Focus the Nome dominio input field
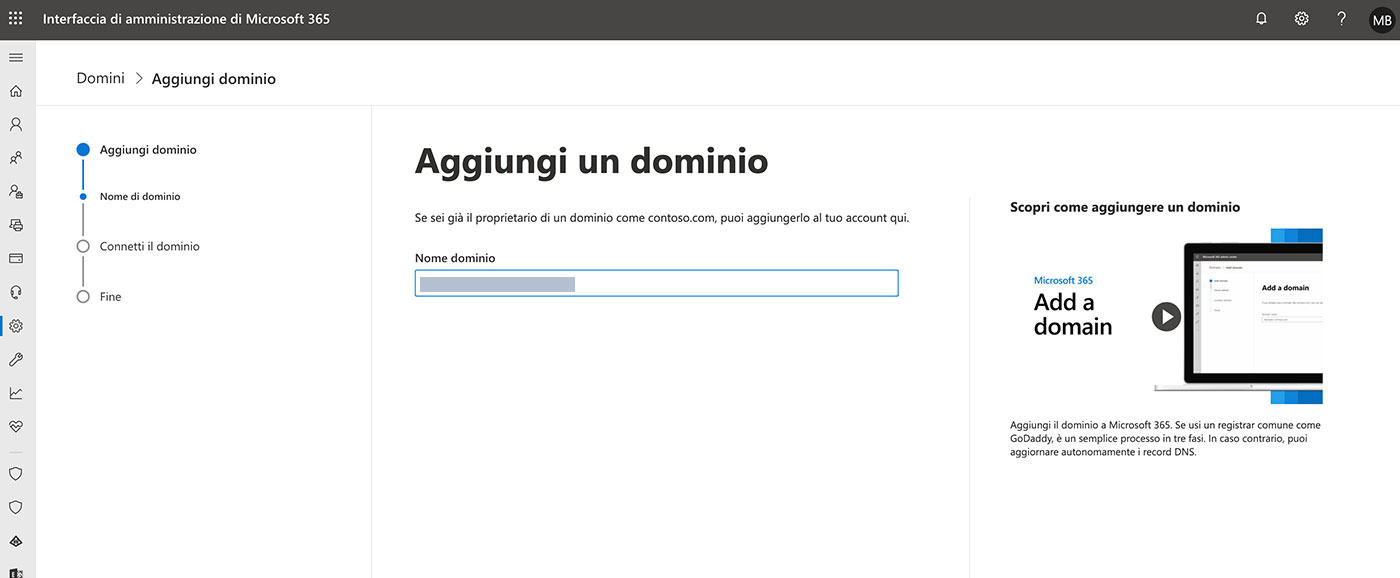 (656, 283)
